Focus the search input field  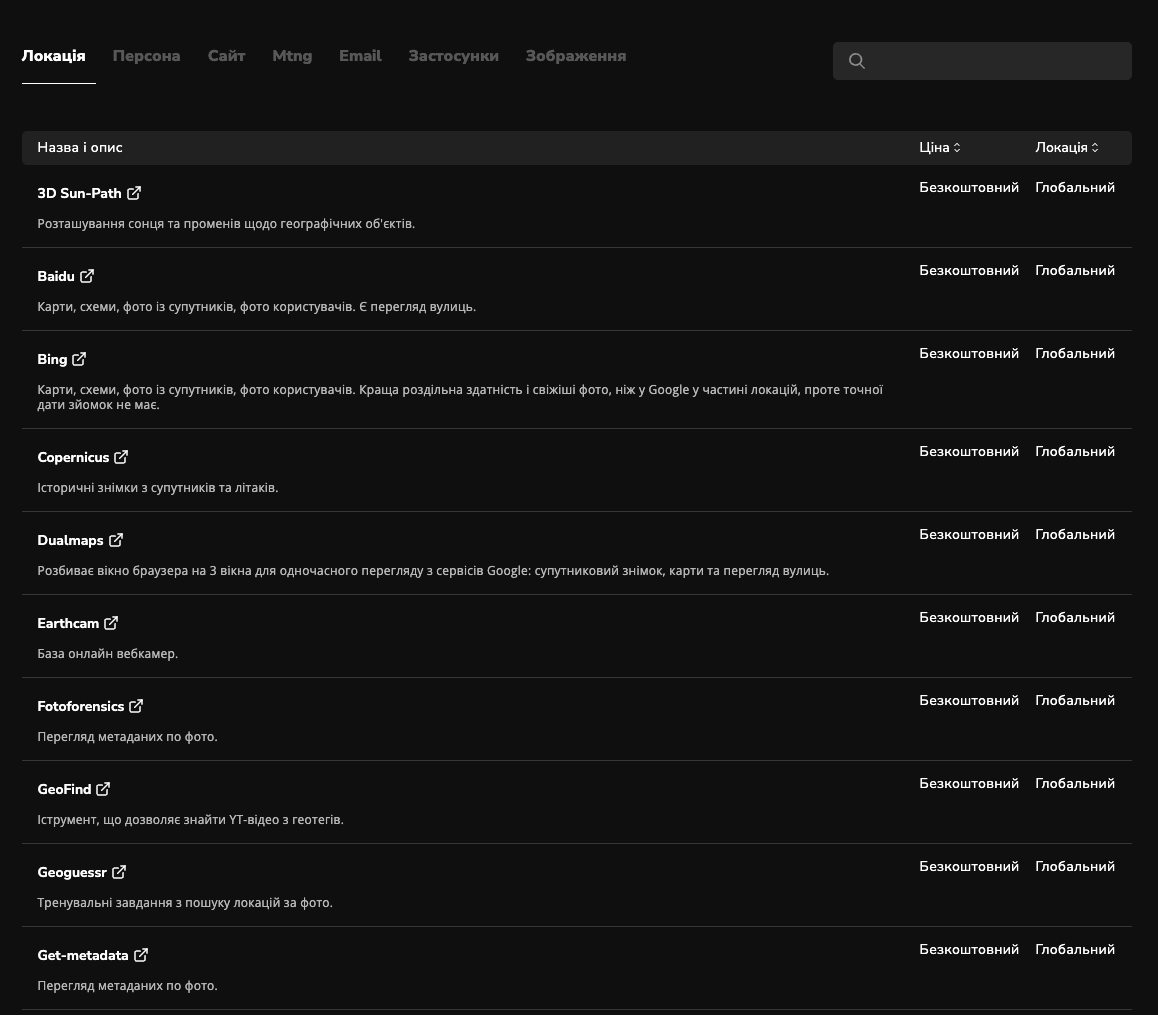995,61
